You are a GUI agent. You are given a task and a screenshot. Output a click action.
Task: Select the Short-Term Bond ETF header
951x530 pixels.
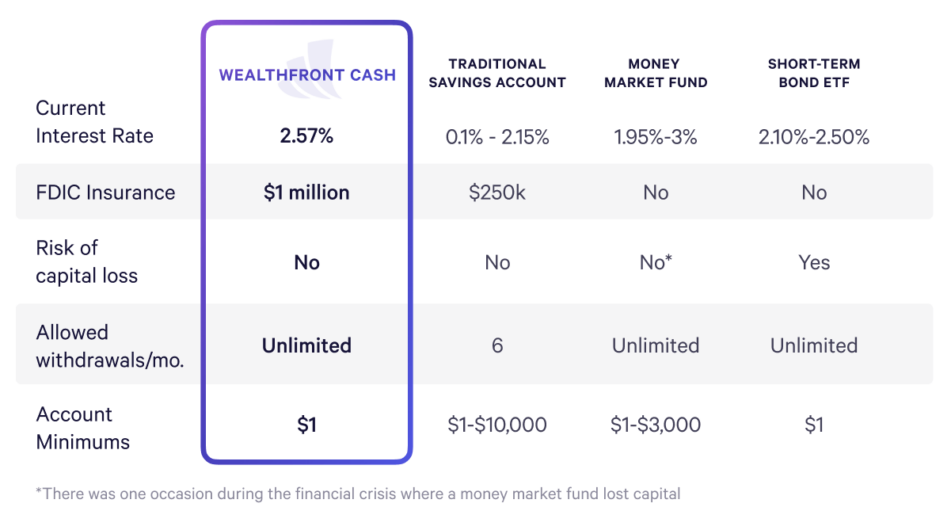coord(813,73)
